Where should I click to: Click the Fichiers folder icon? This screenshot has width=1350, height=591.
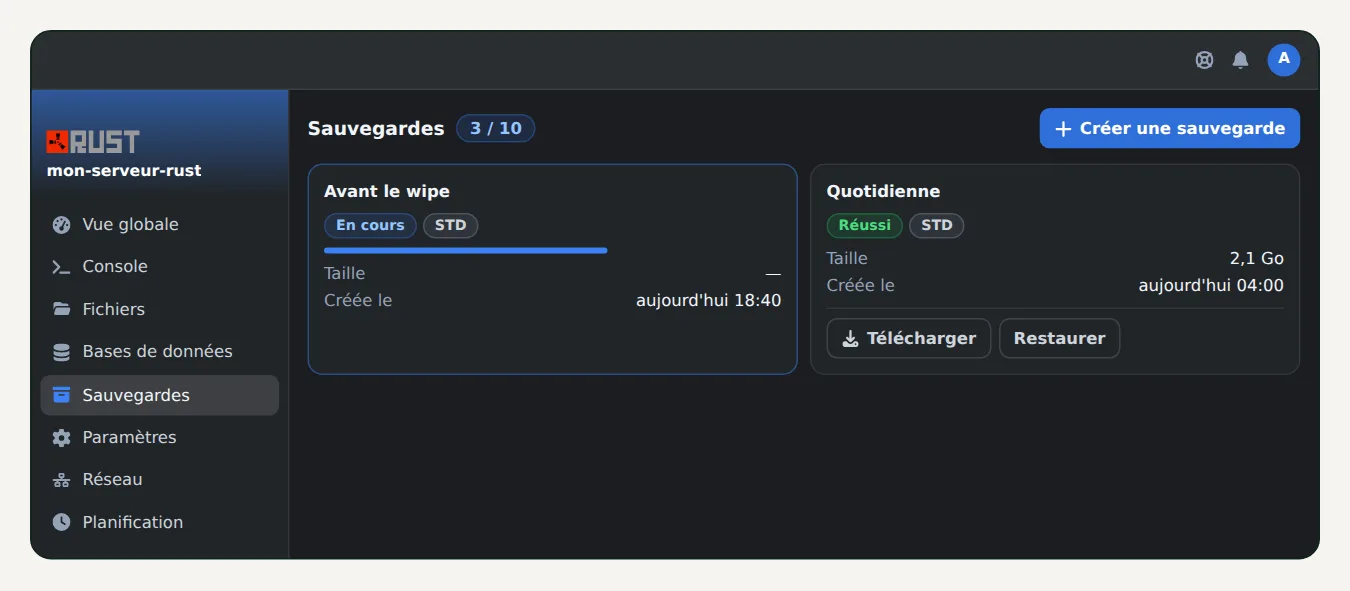click(62, 309)
